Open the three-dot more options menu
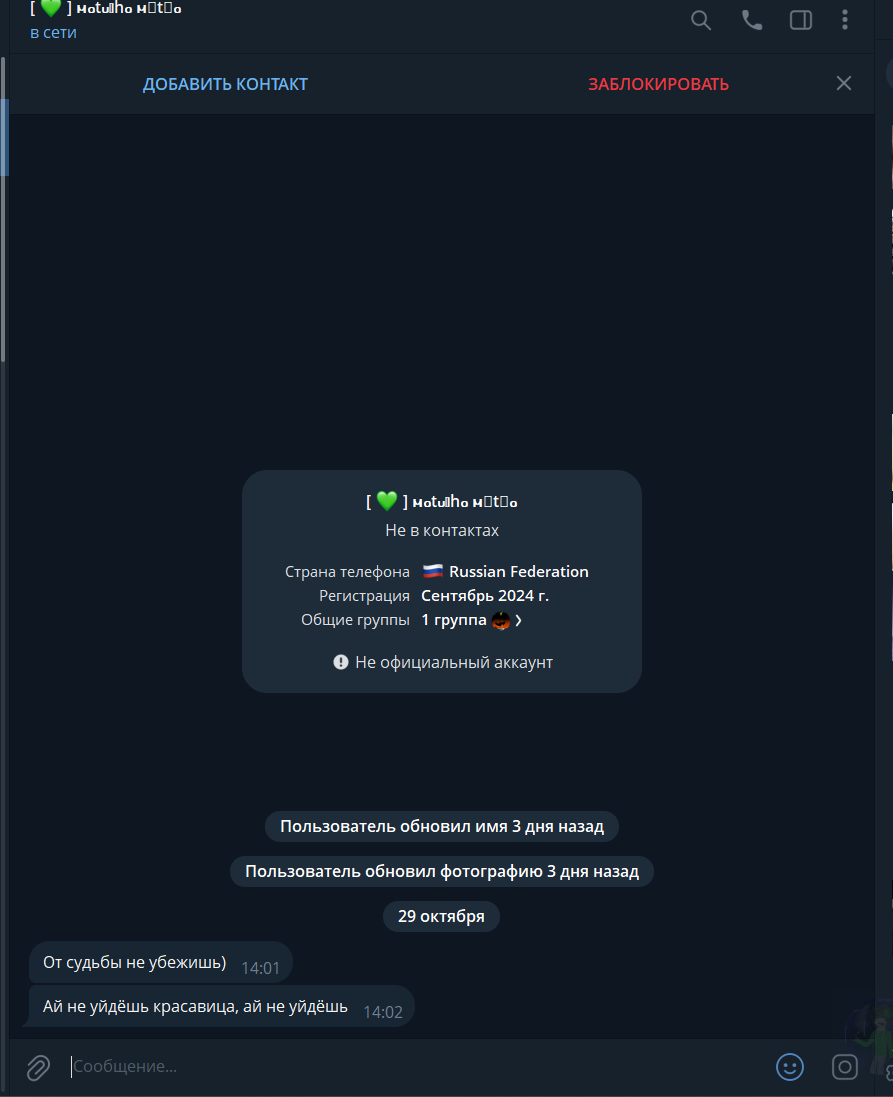Viewport: 893px width, 1097px height. pos(845,20)
